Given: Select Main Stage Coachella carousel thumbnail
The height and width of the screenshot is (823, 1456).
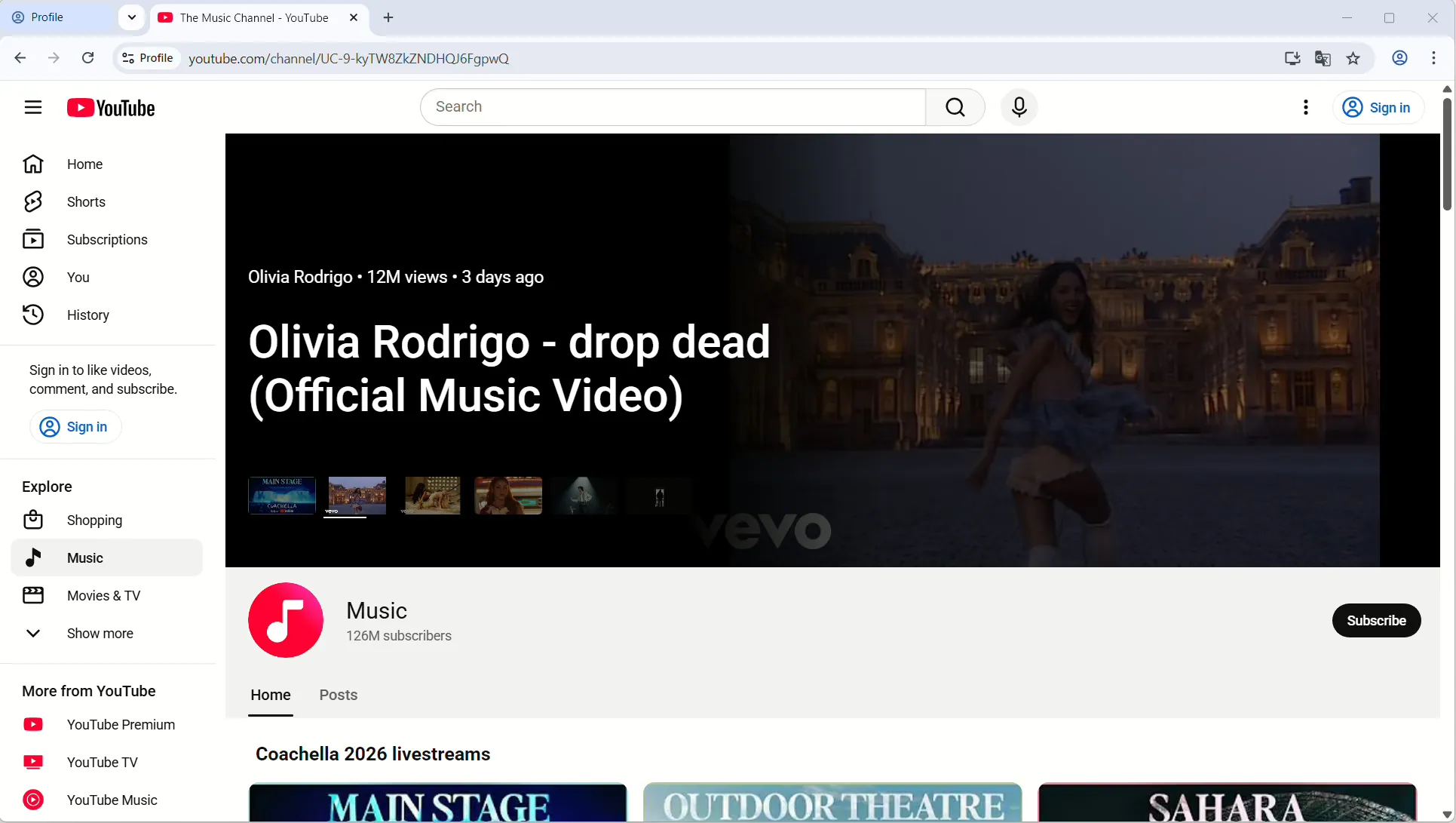Looking at the screenshot, I should [x=282, y=496].
